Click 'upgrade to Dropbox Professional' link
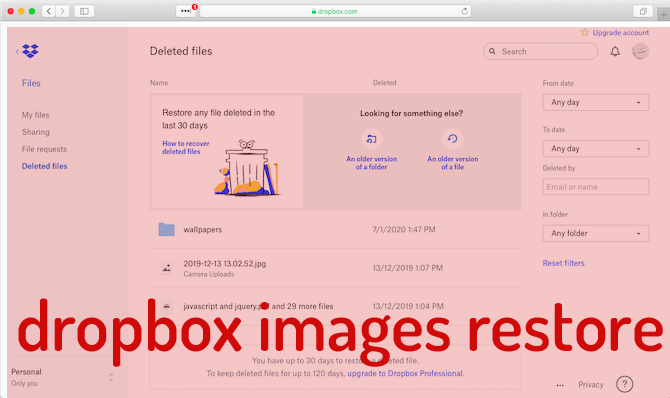The height and width of the screenshot is (398, 670). point(405,373)
